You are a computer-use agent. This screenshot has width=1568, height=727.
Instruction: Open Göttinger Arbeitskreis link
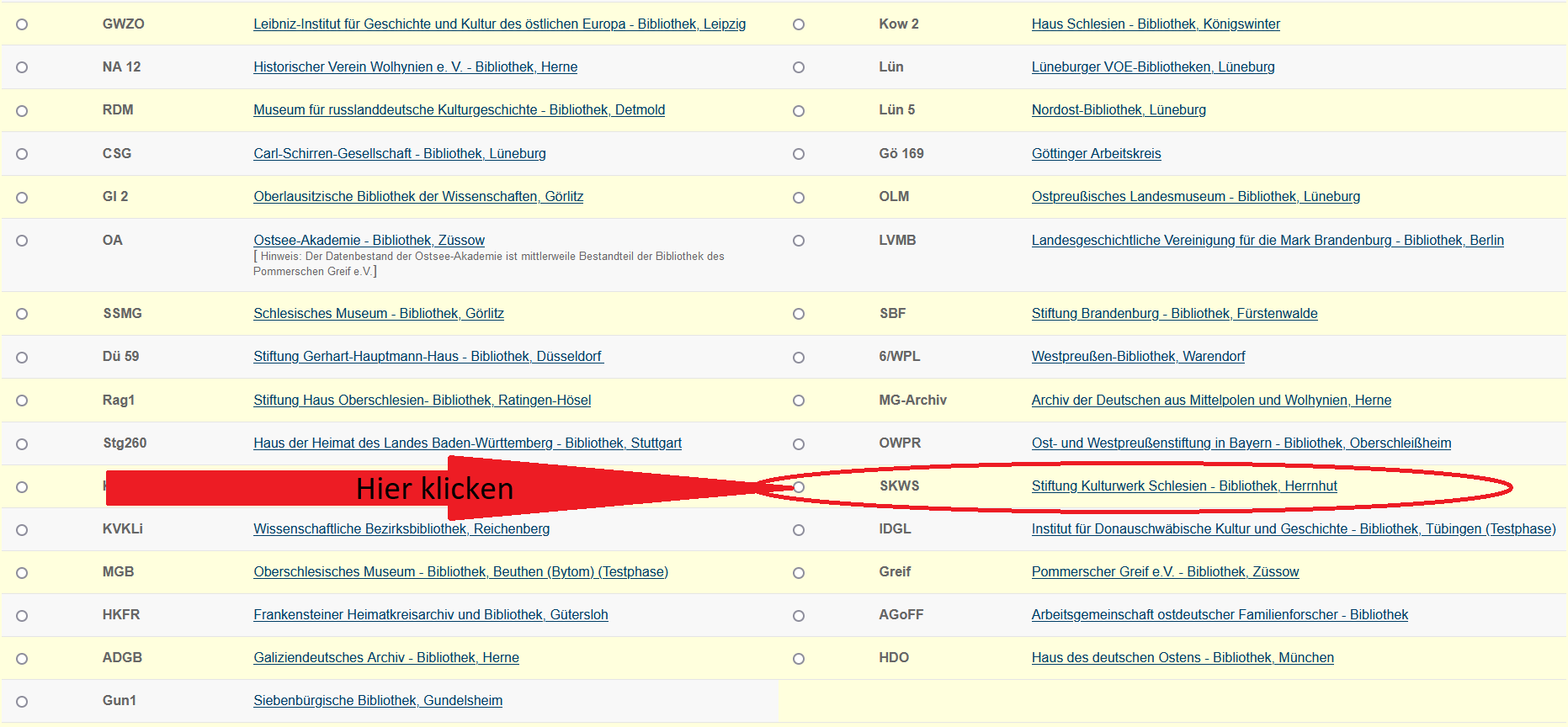(1097, 154)
